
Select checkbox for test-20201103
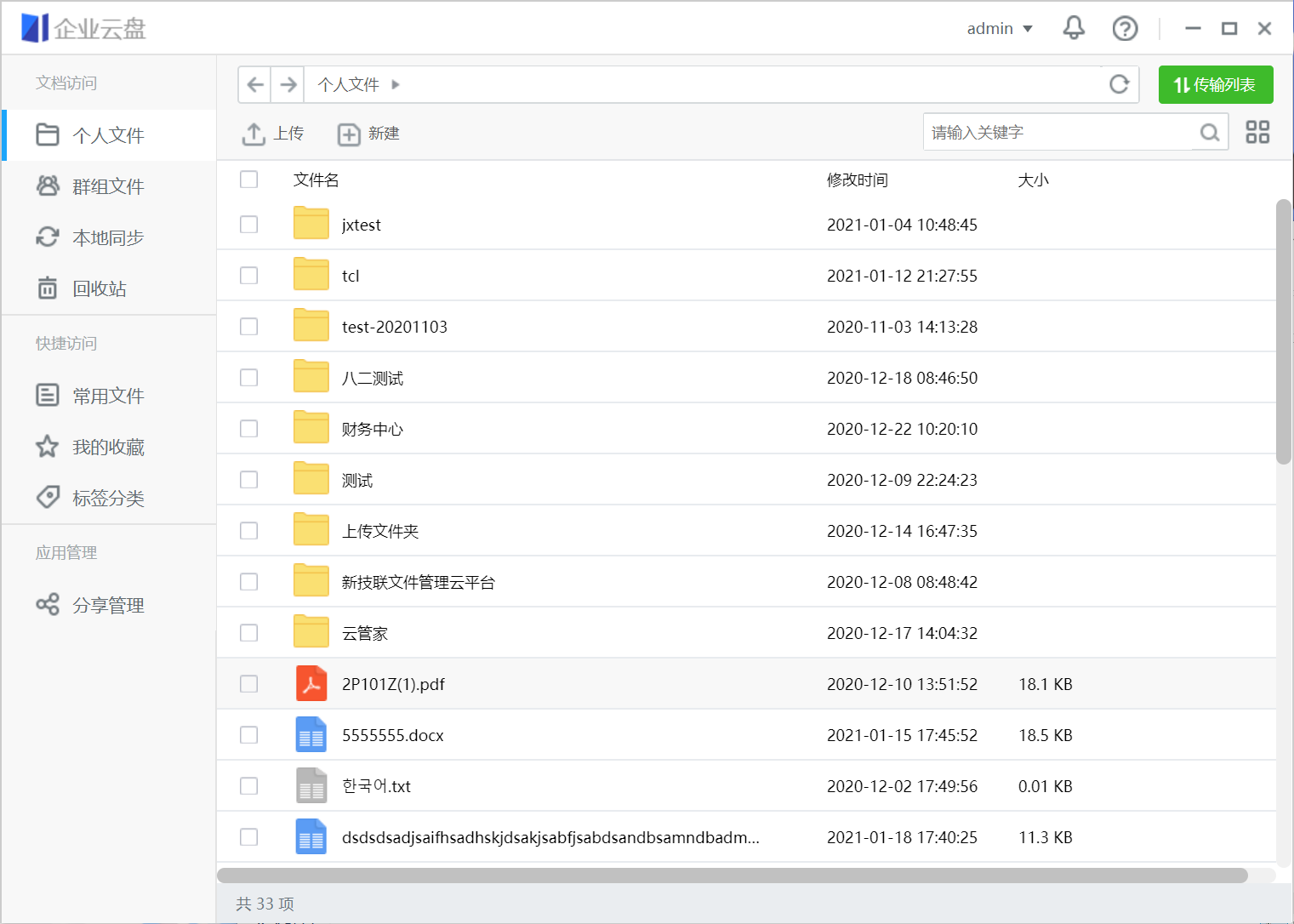click(248, 327)
